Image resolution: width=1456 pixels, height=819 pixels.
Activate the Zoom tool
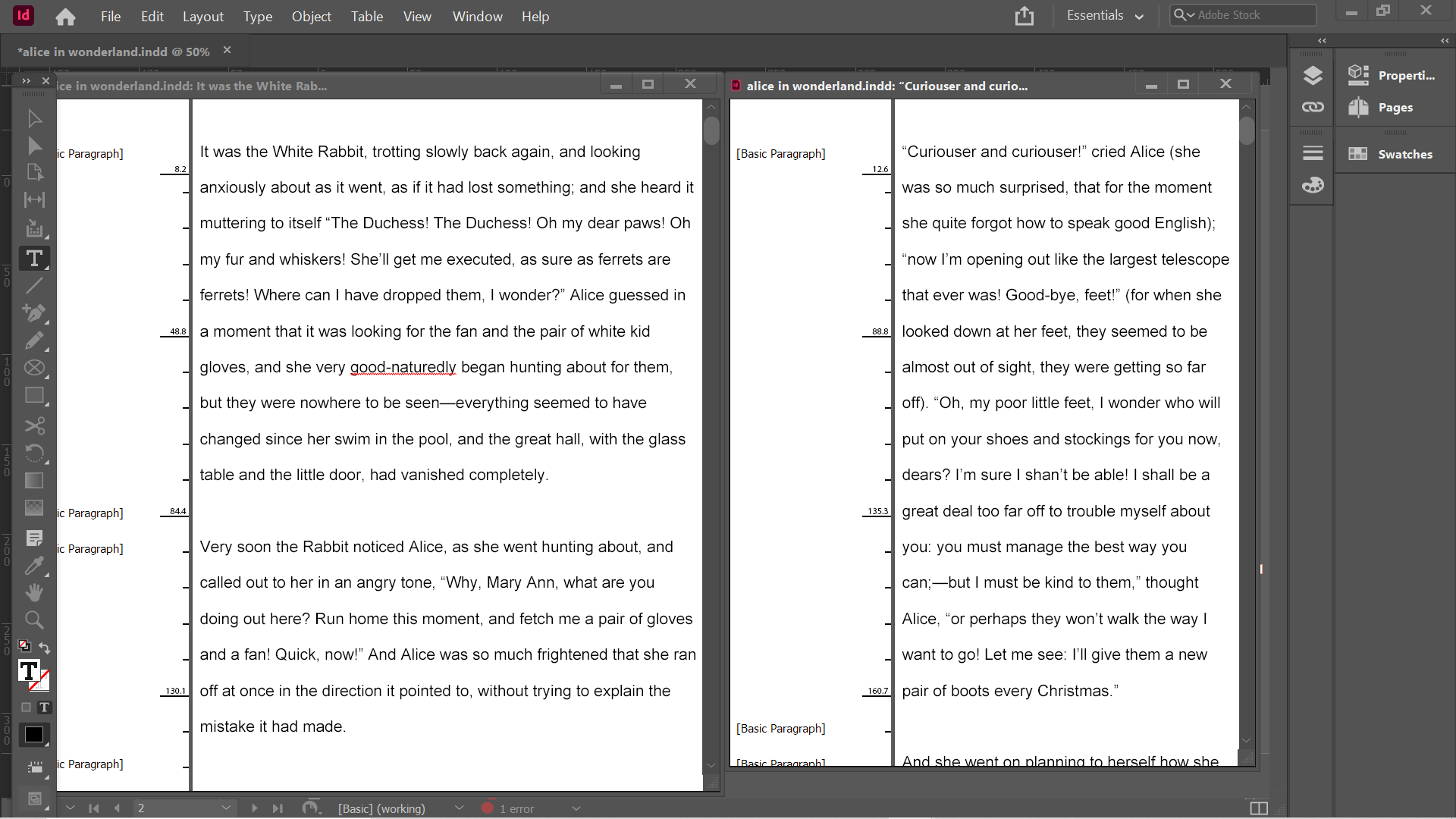click(x=34, y=620)
